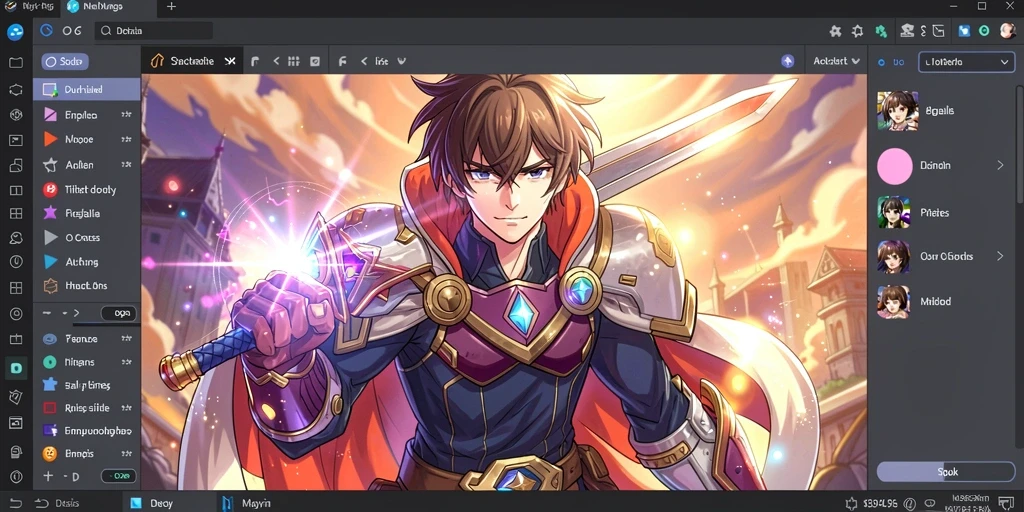
Task: Toggle the green switch at sidebar bottom
Action: pyautogui.click(x=119, y=476)
